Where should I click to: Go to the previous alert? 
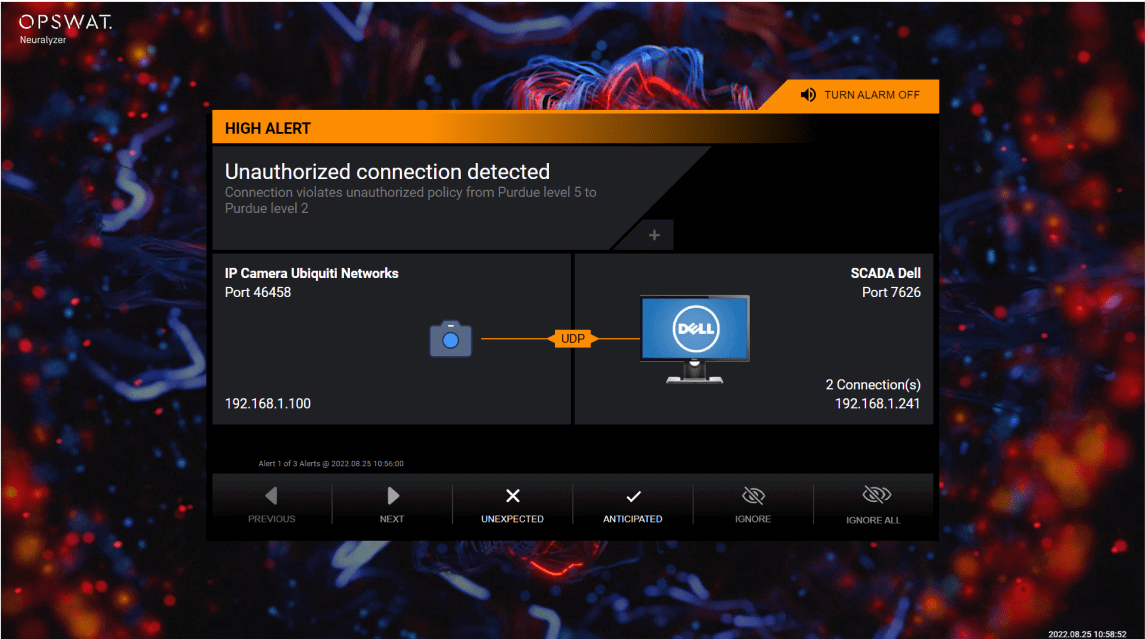[x=272, y=505]
